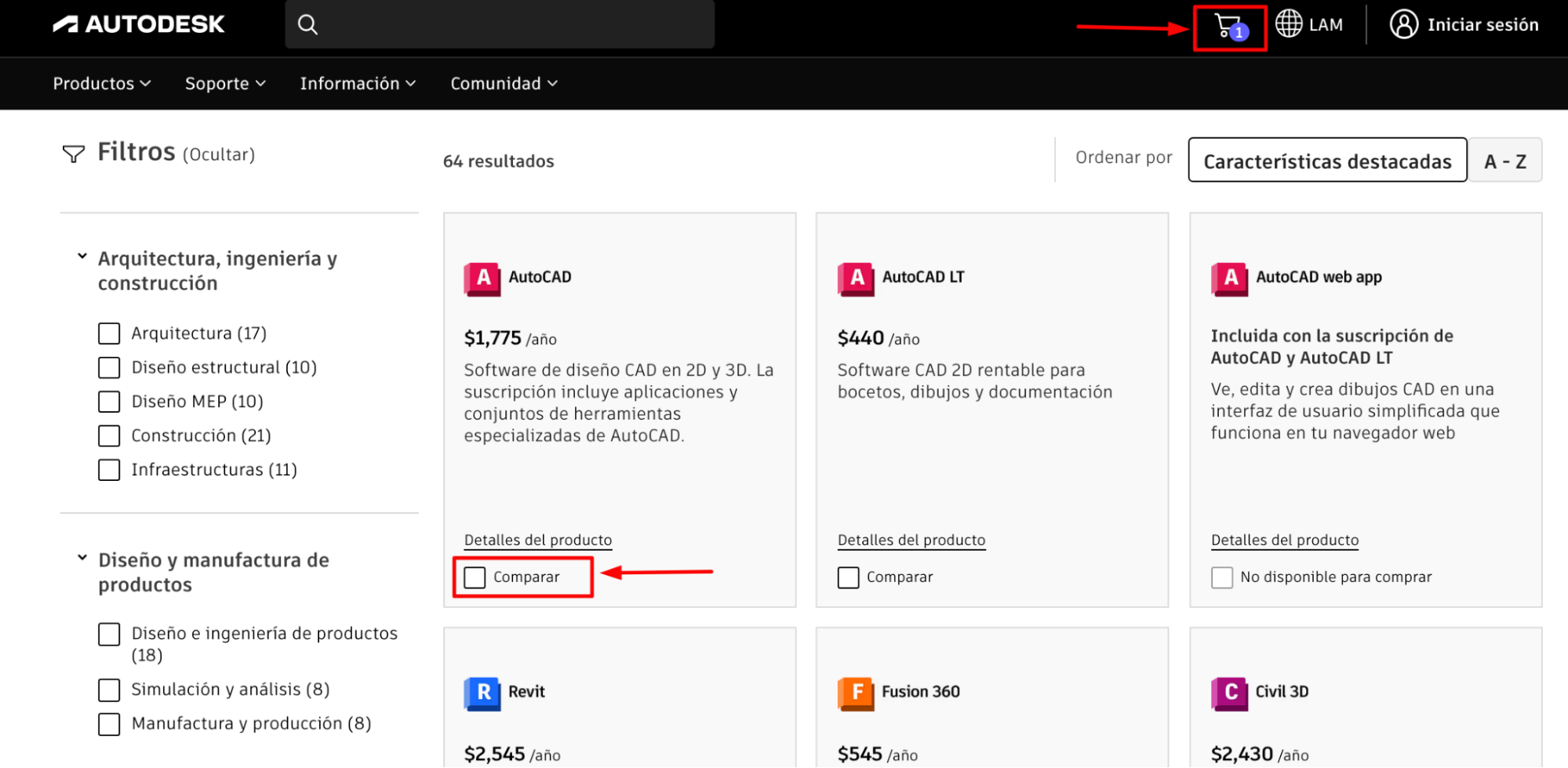Check the Construcción (21) filter

click(x=109, y=435)
